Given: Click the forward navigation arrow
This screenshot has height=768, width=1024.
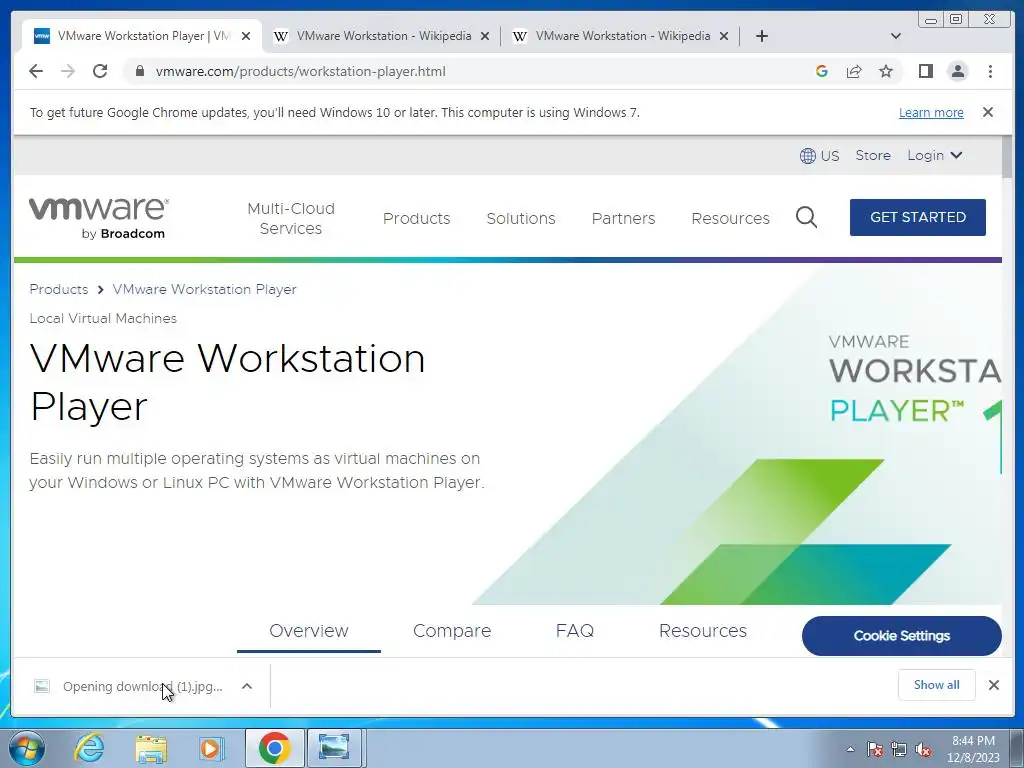Looking at the screenshot, I should (68, 71).
